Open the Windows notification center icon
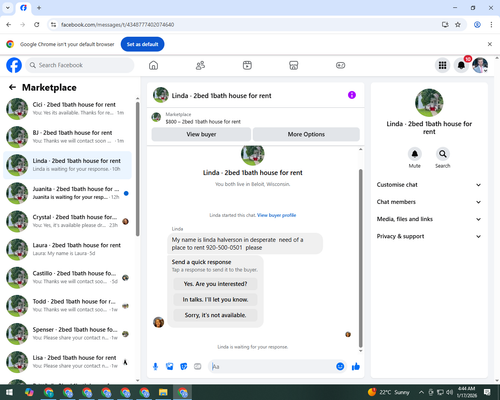Screen dimensions: 500x400 tap(487, 392)
